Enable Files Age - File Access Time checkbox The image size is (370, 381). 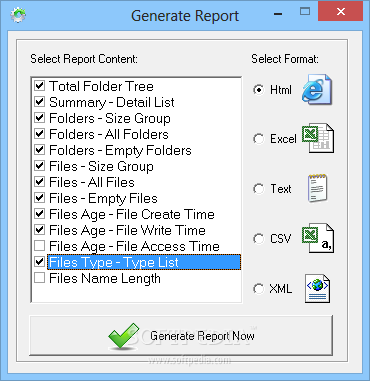tap(39, 246)
